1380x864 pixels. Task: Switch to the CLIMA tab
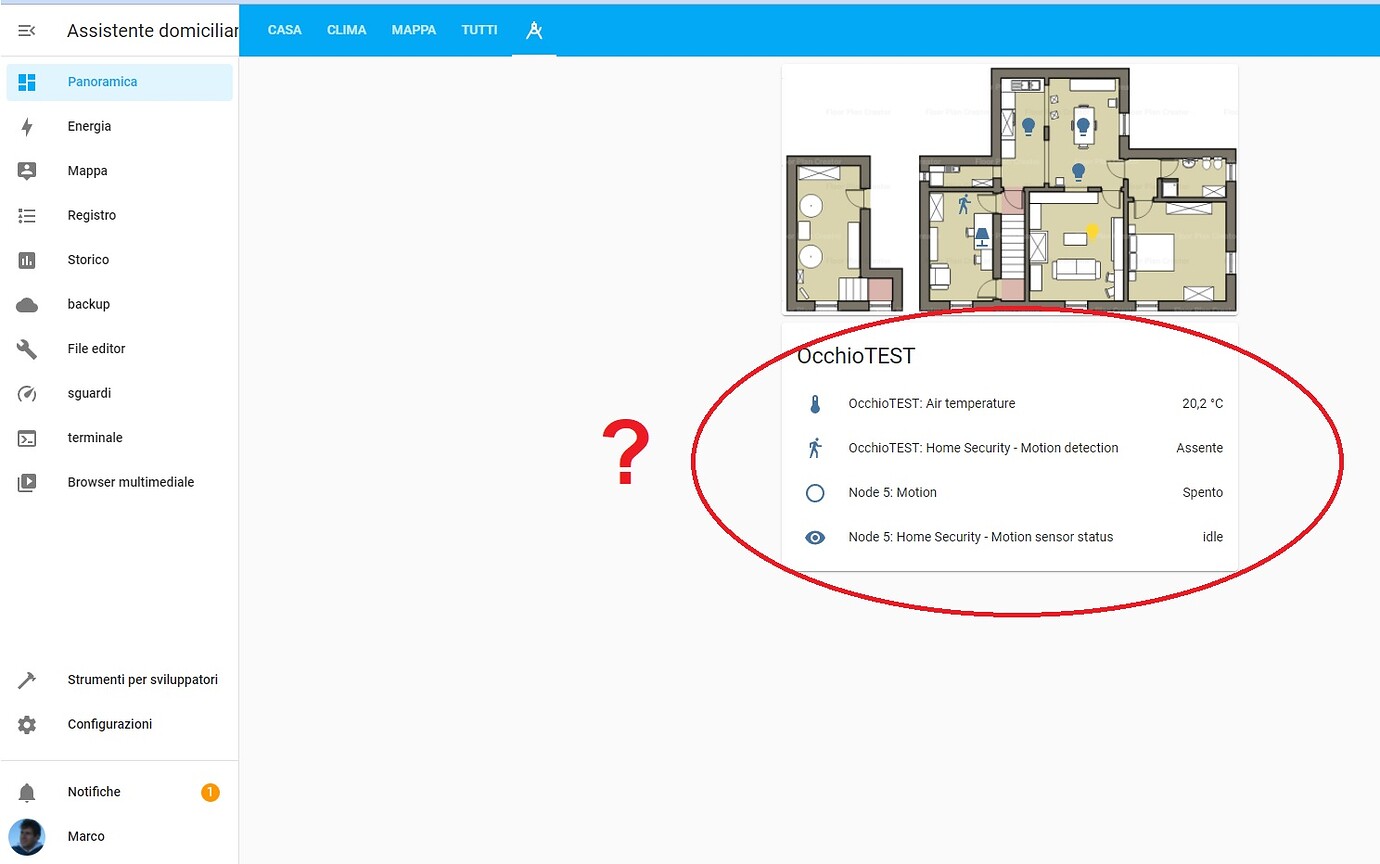click(346, 30)
